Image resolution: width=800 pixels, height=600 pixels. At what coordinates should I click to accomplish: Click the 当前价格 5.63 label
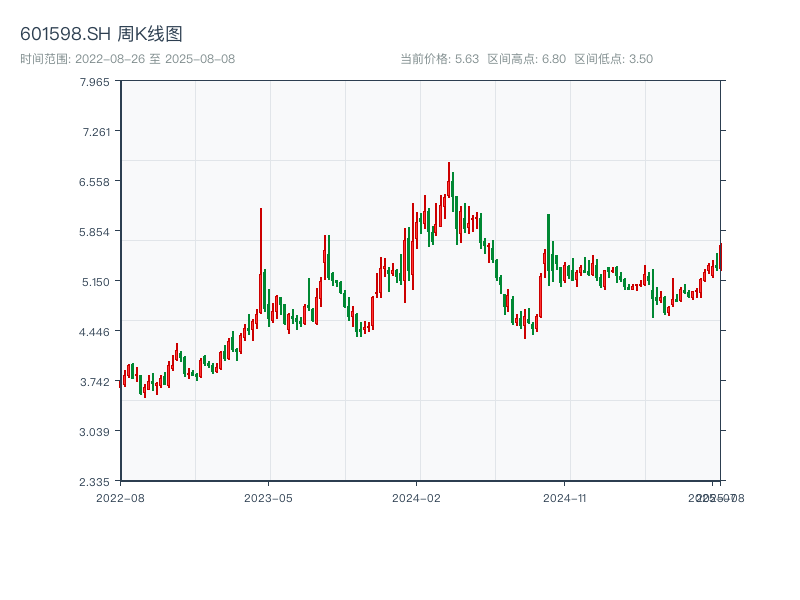(439, 59)
